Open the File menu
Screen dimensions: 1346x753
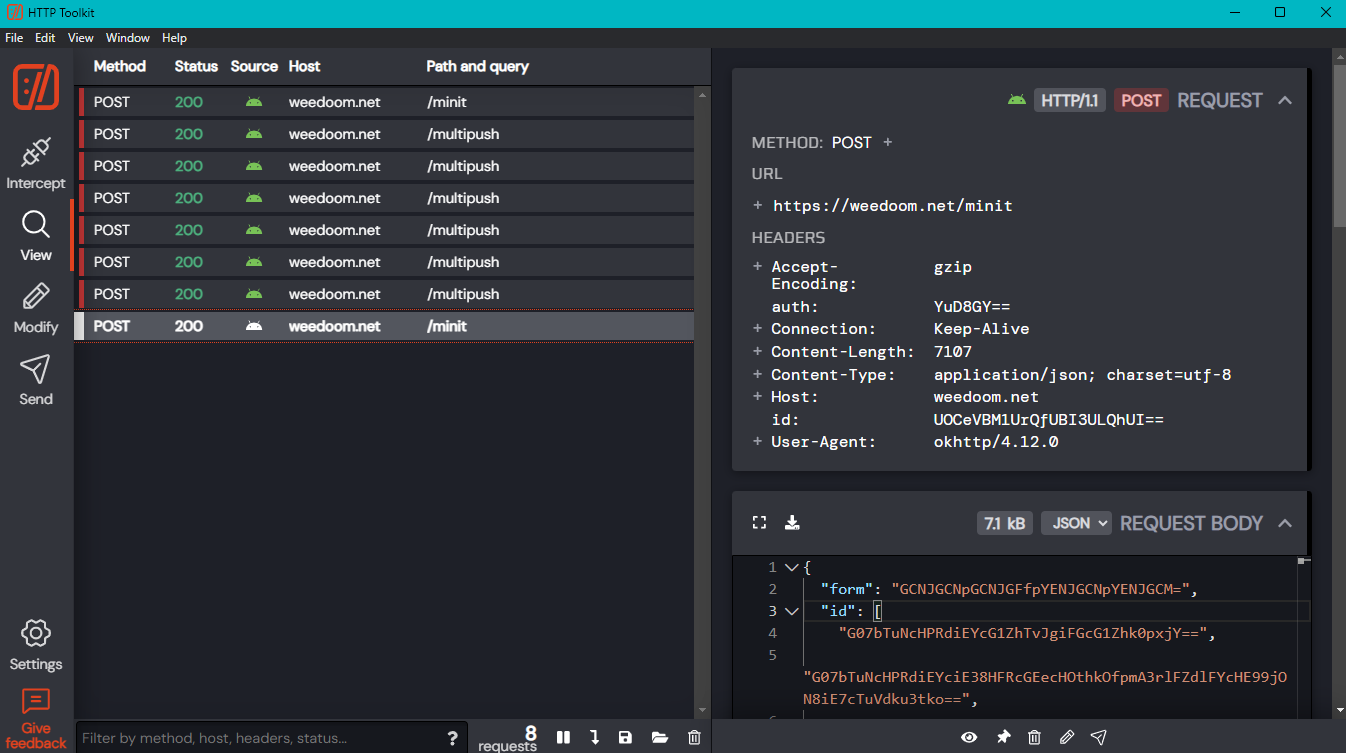click(14, 38)
